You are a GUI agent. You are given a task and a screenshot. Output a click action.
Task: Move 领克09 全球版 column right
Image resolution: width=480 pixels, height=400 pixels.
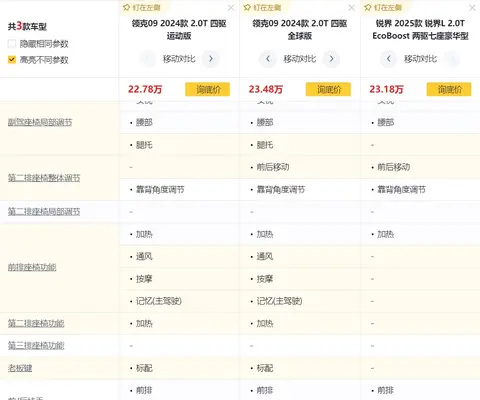(331, 59)
